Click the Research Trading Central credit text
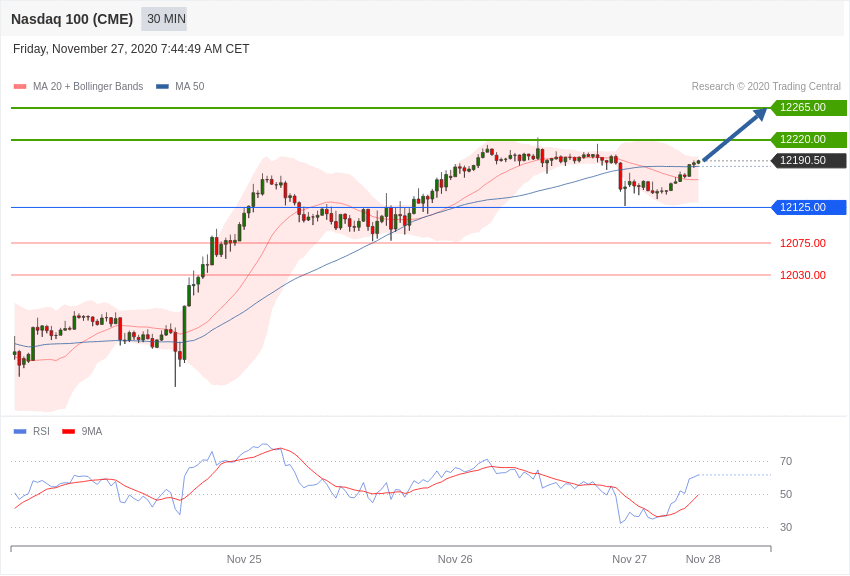850x576 pixels. 766,86
